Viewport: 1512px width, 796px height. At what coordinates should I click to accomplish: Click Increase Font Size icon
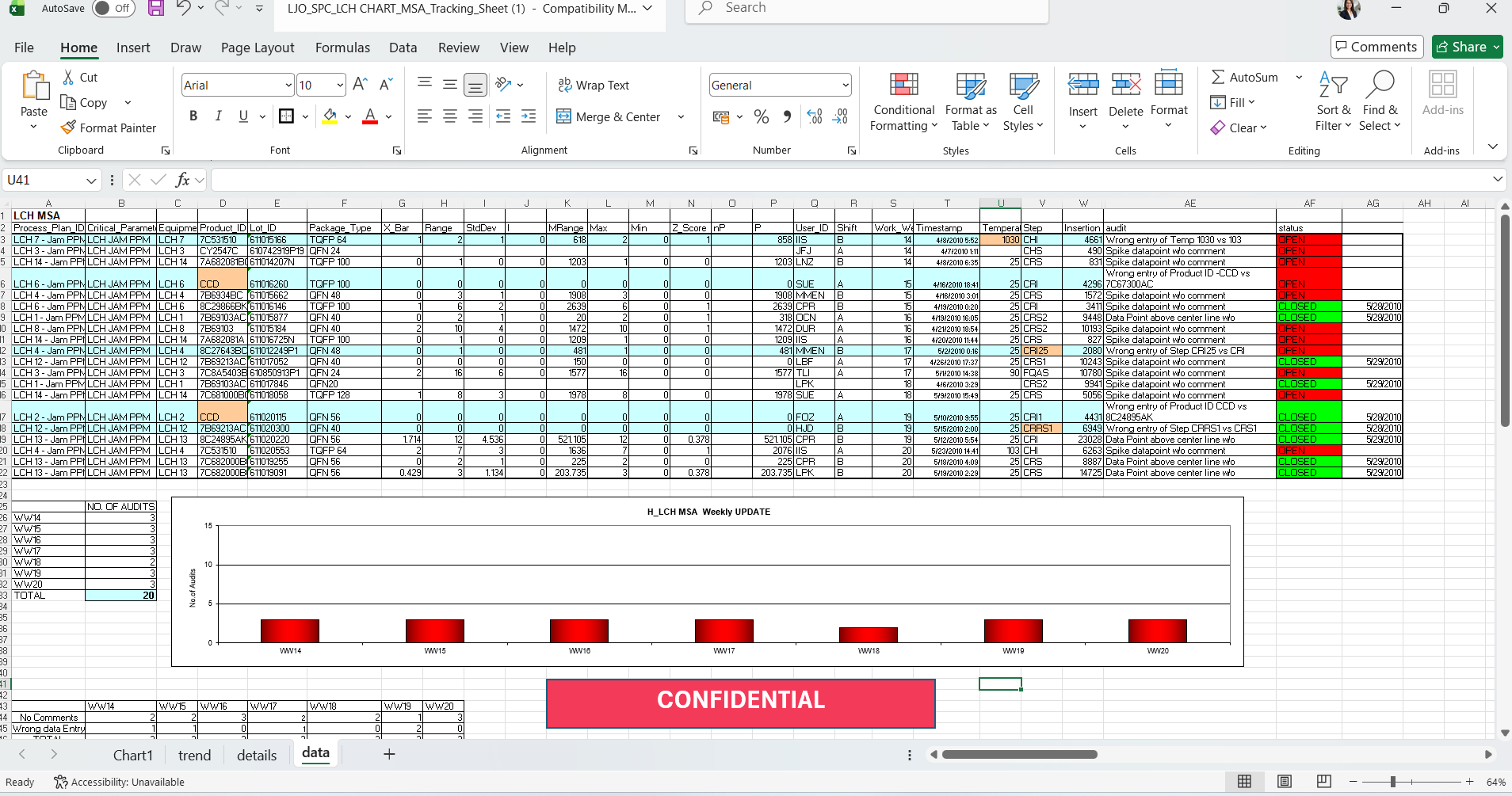[x=360, y=84]
